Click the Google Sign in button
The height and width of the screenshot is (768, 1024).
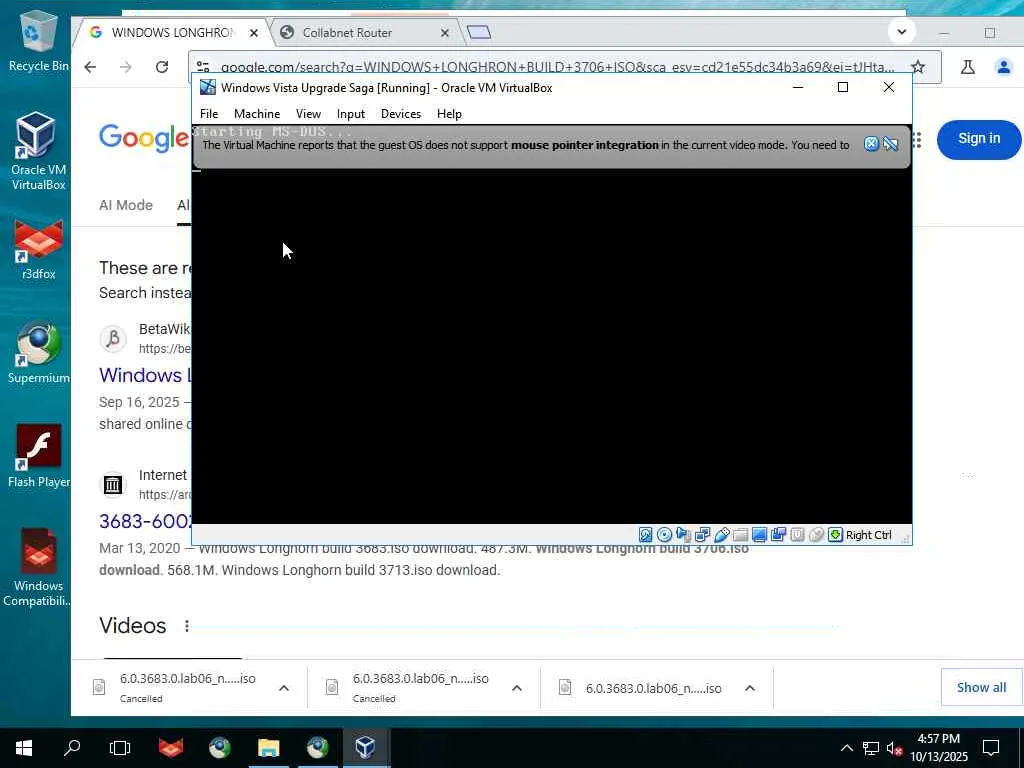tap(978, 138)
